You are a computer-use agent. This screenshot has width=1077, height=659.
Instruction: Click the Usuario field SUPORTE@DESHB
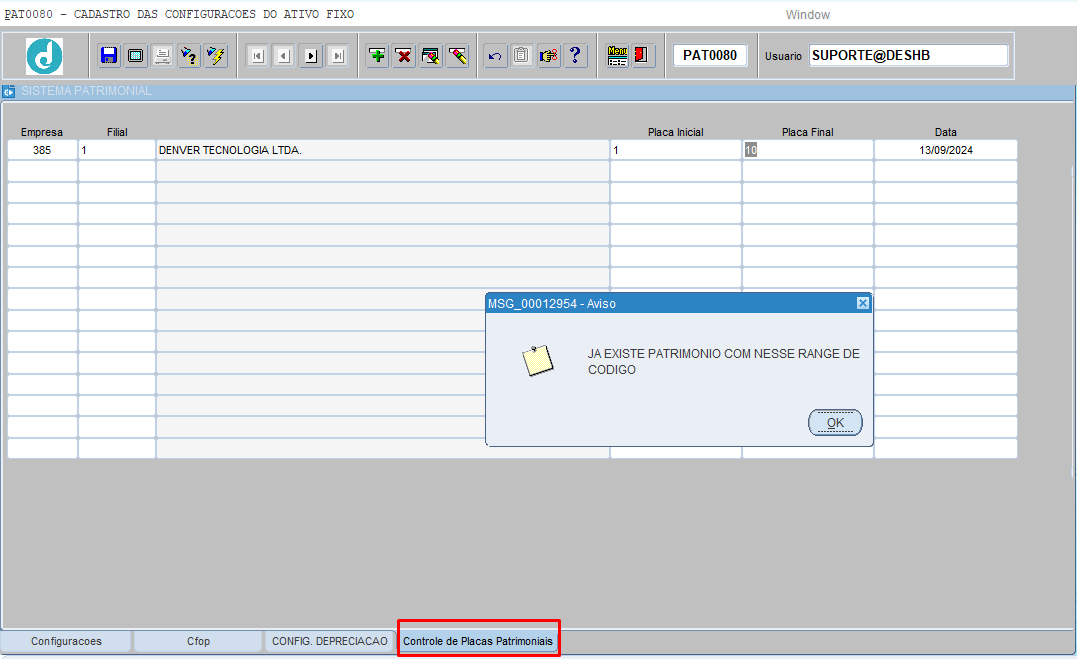tap(909, 56)
